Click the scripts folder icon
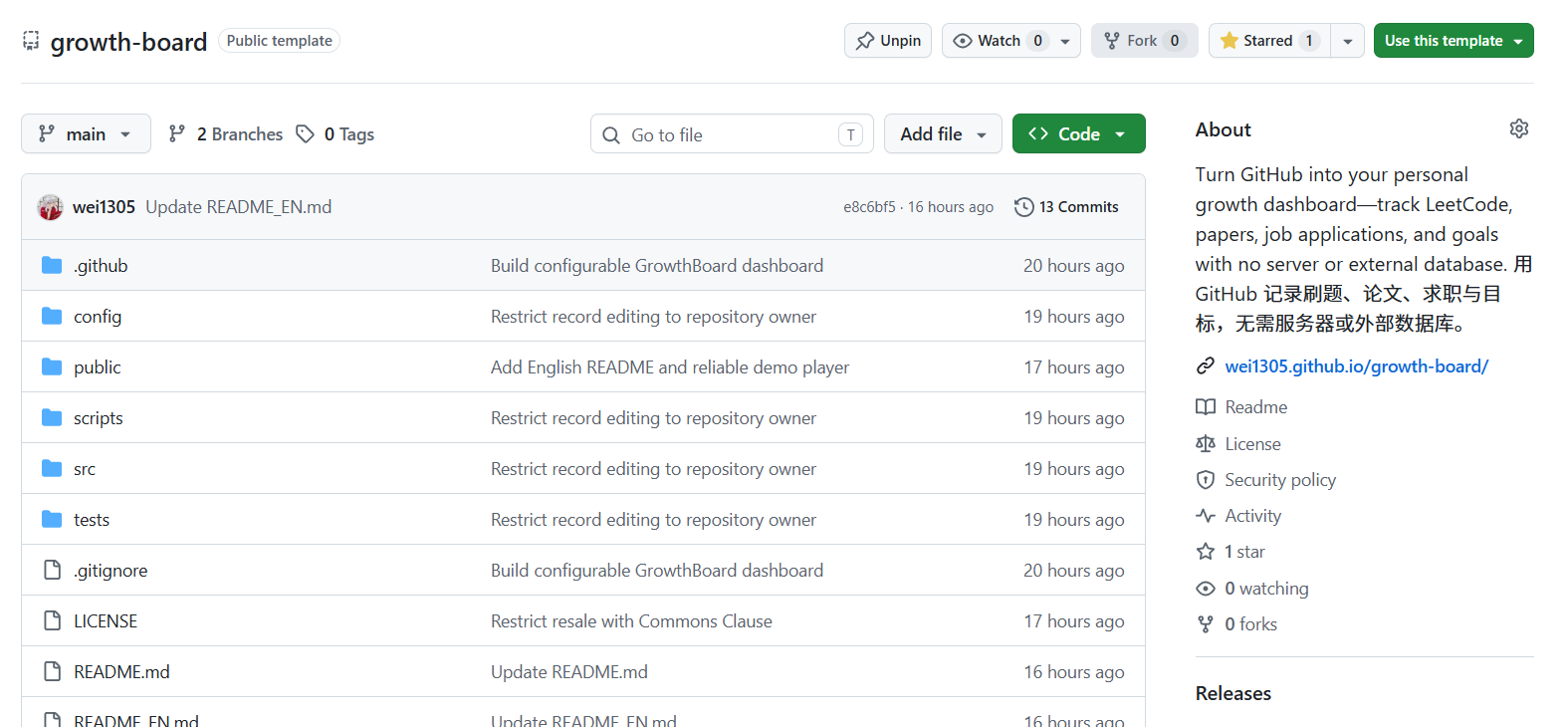This screenshot has height=727, width=1568. tap(52, 417)
